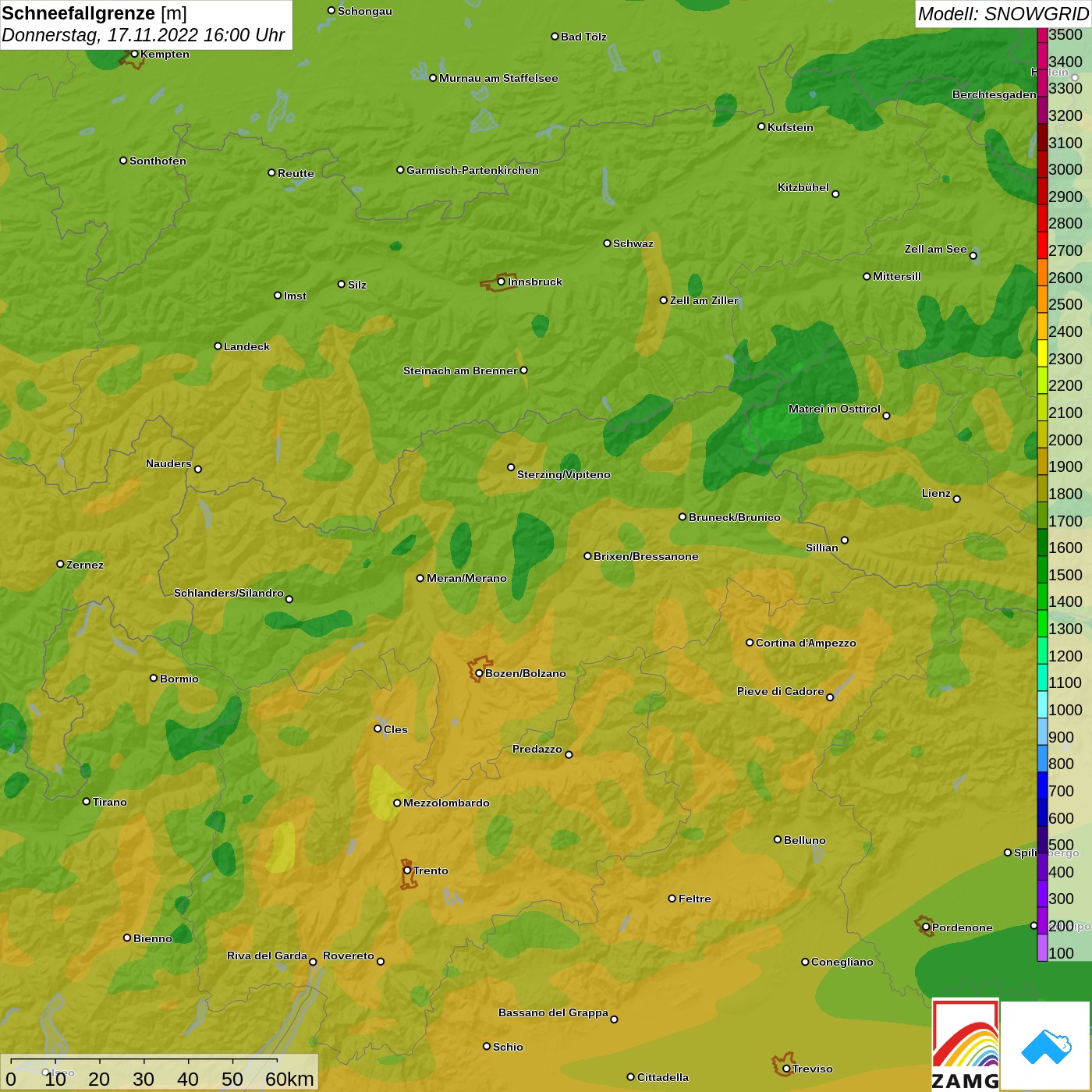The width and height of the screenshot is (1092, 1092).
Task: Click the Schongau label
Action: tap(365, 11)
